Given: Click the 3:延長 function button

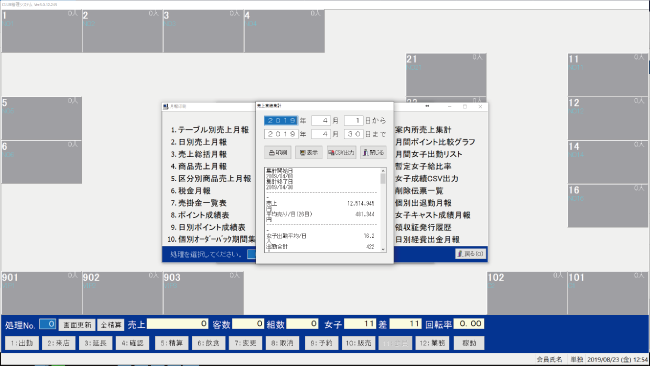Looking at the screenshot, I should pyautogui.click(x=95, y=343).
